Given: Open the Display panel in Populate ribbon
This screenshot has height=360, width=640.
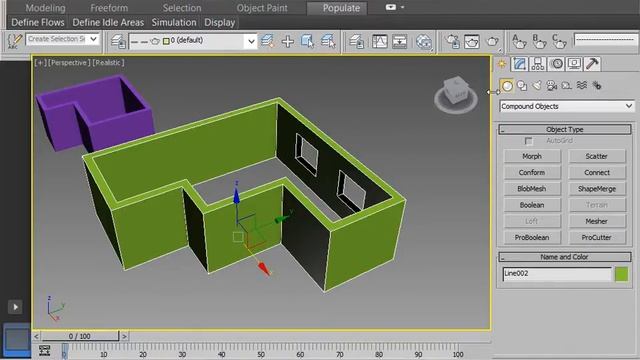Looking at the screenshot, I should (x=220, y=22).
